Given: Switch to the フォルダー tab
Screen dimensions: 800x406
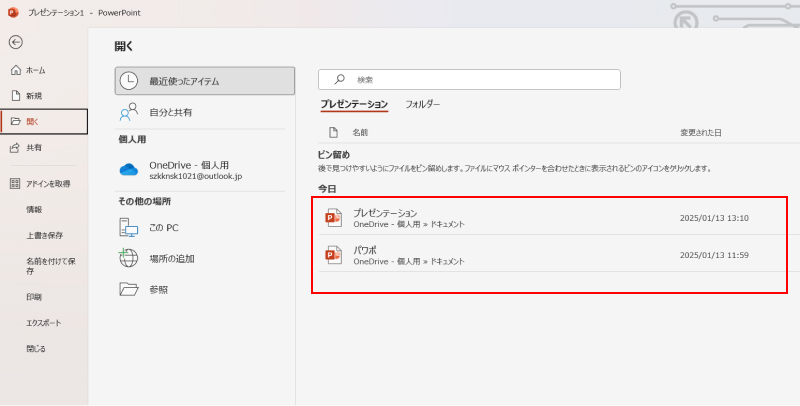Looking at the screenshot, I should (422, 105).
